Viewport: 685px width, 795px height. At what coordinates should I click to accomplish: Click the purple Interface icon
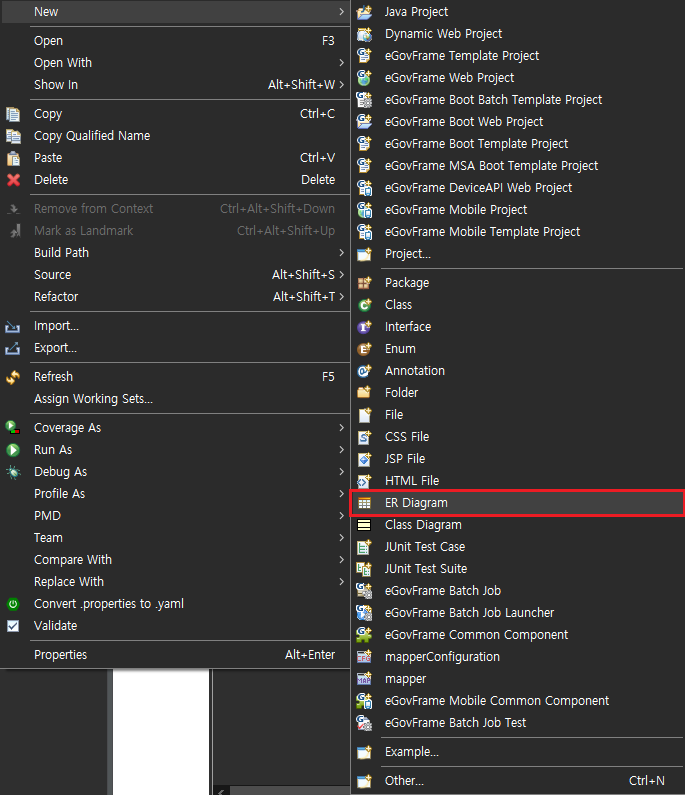tap(364, 327)
